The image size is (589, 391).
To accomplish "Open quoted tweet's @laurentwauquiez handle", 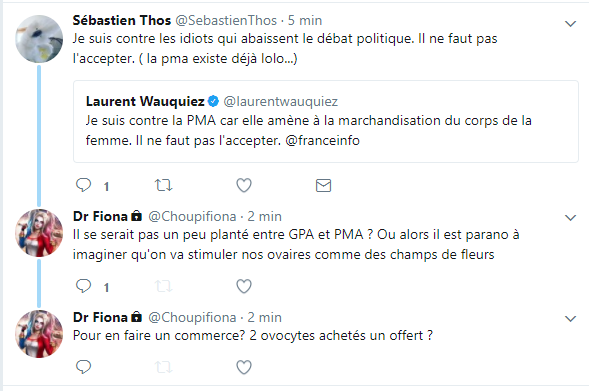I will tap(281, 101).
